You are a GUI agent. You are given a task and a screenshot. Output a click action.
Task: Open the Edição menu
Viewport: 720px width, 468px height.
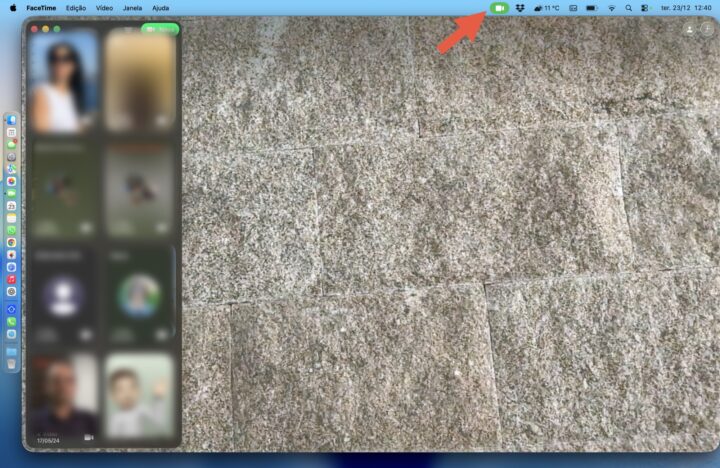(75, 8)
